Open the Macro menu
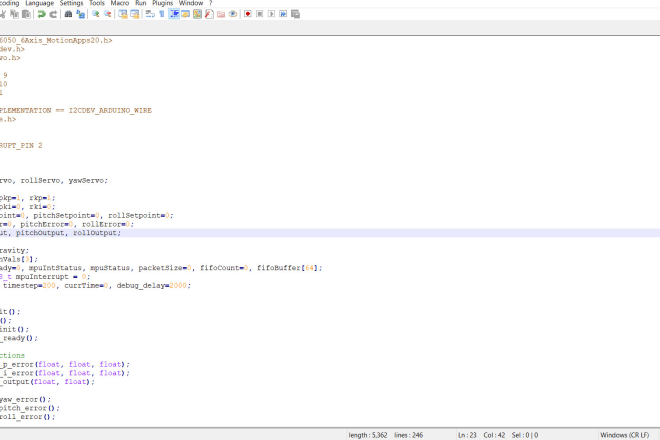Screen dimensions: 660x440 pos(120,3)
